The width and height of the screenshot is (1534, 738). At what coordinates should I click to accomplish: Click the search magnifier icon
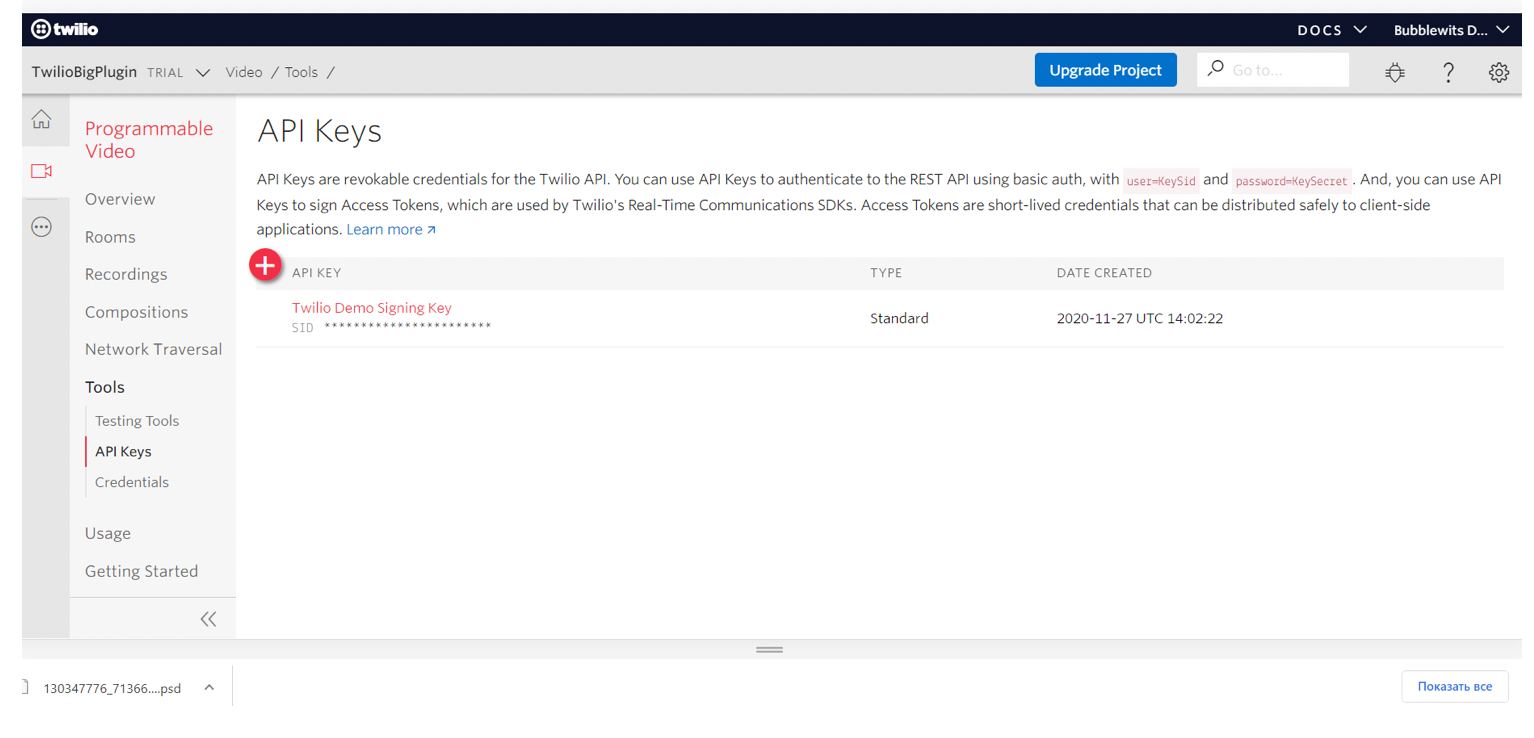point(1215,69)
